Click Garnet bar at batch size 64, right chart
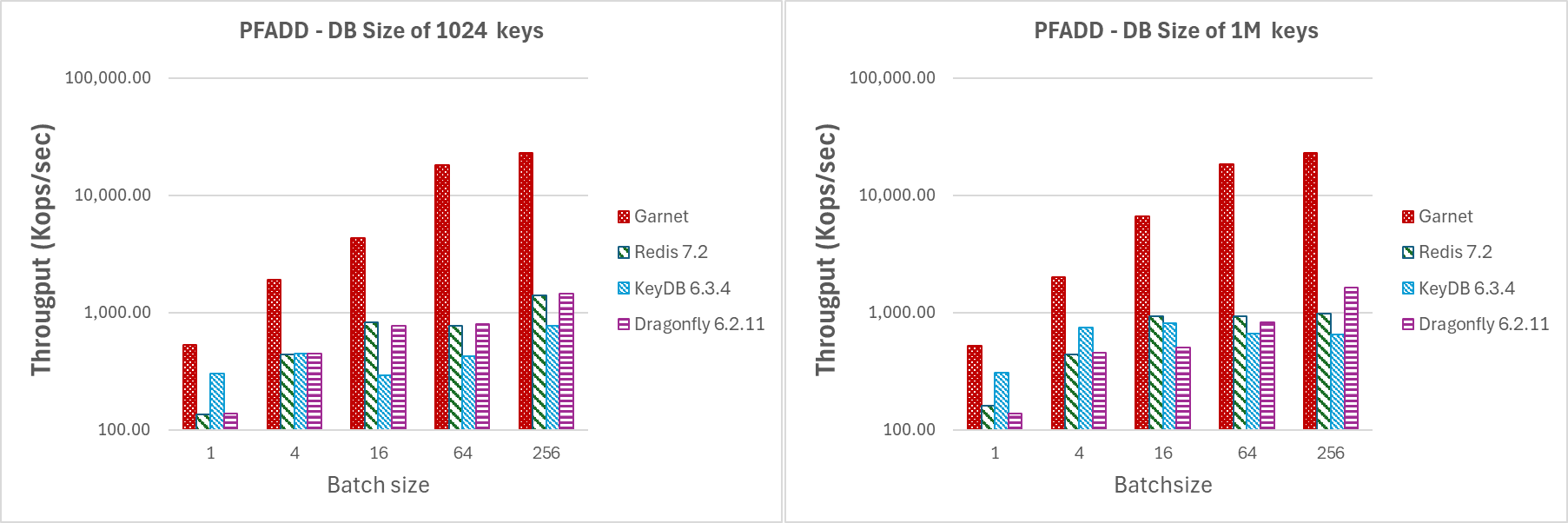Screen dimensions: 1568x523 coord(1226,296)
